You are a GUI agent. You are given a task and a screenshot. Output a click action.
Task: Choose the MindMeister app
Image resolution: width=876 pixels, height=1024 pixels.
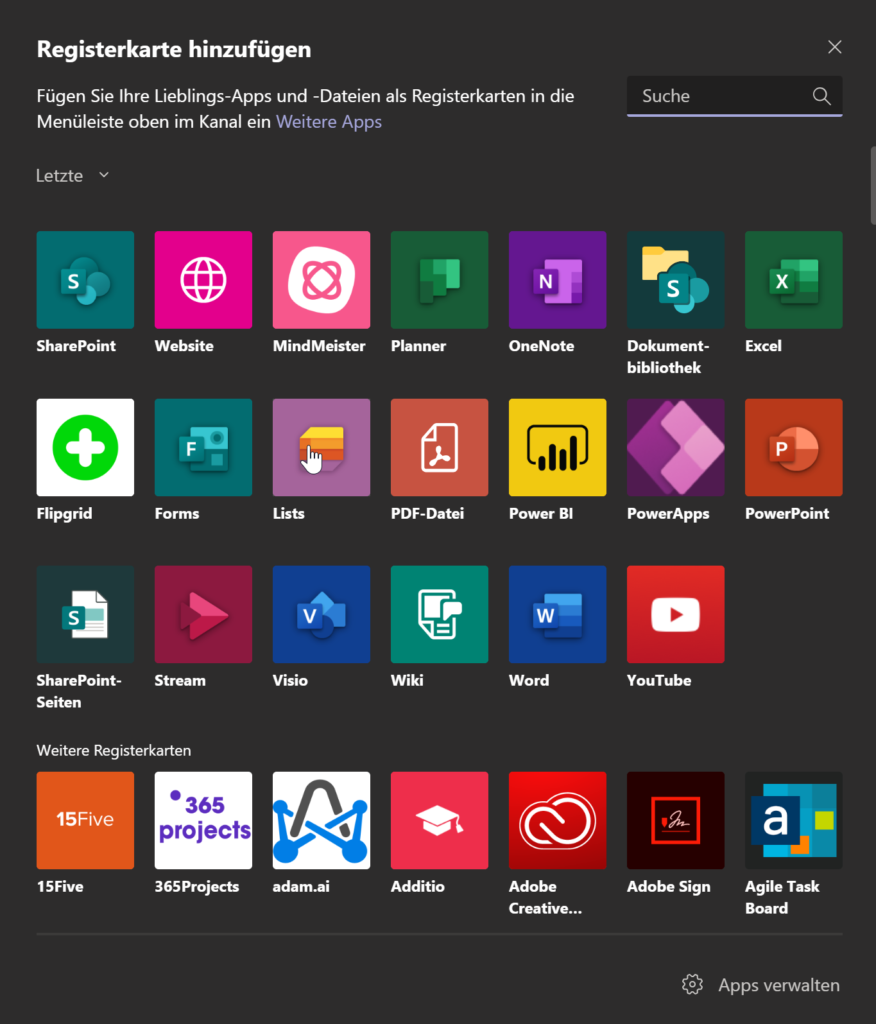click(x=321, y=280)
